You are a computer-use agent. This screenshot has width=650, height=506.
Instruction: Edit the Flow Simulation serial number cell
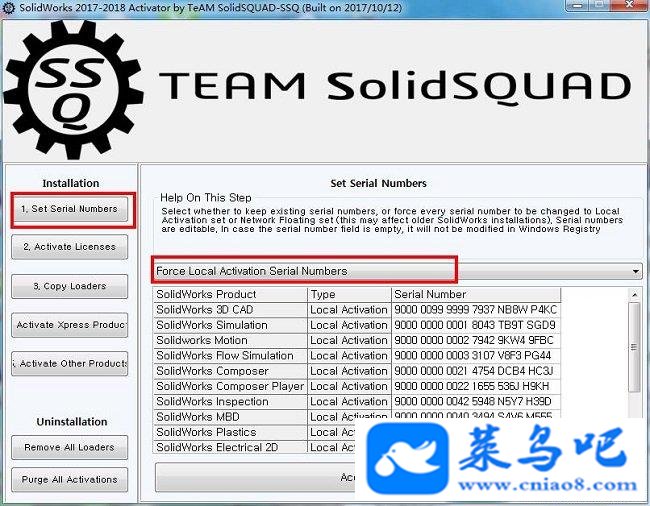tap(476, 356)
